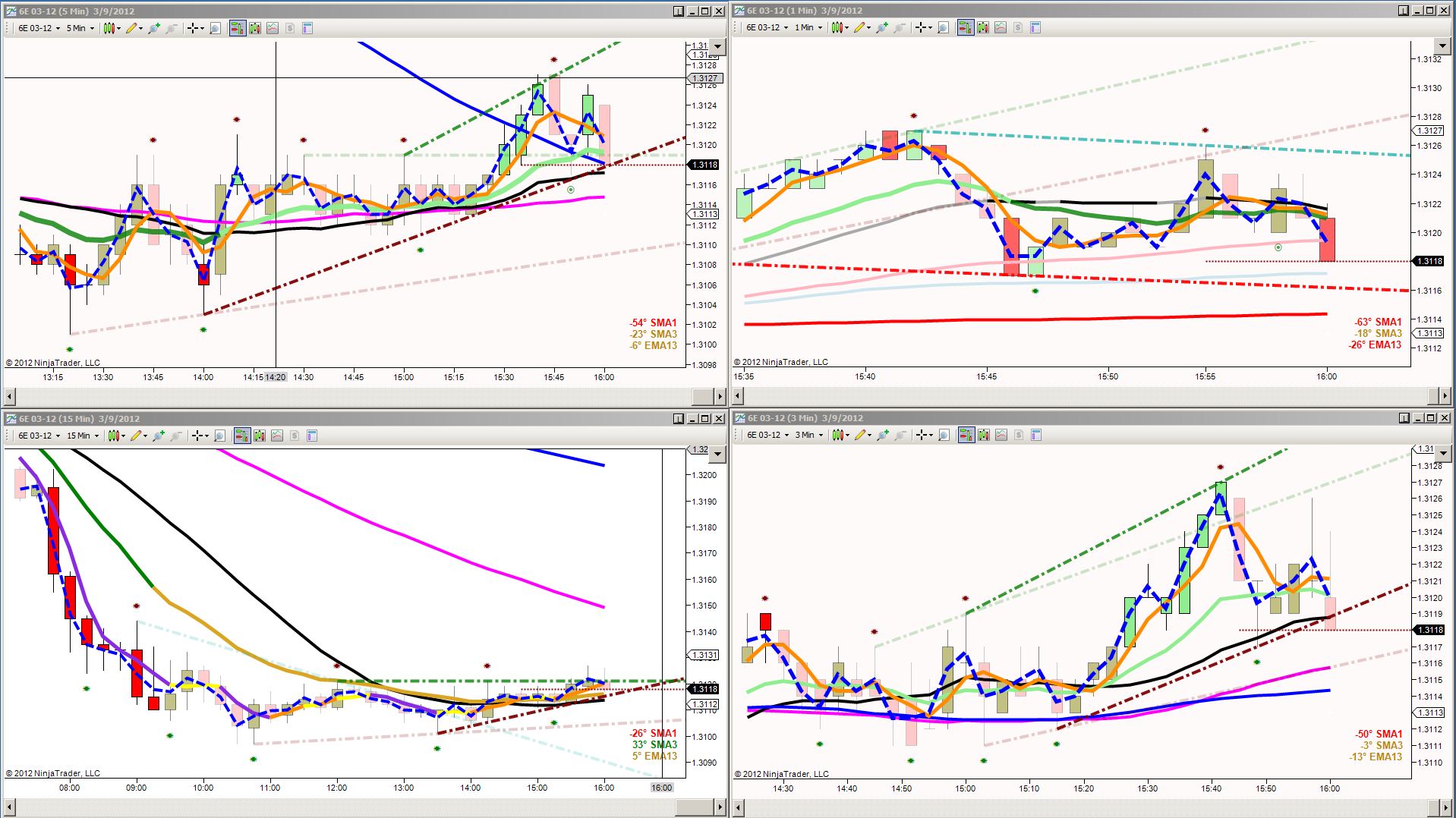Click price axis down-arrow in 3 Min chart
The width and height of the screenshot is (1456, 818).
tap(1443, 453)
